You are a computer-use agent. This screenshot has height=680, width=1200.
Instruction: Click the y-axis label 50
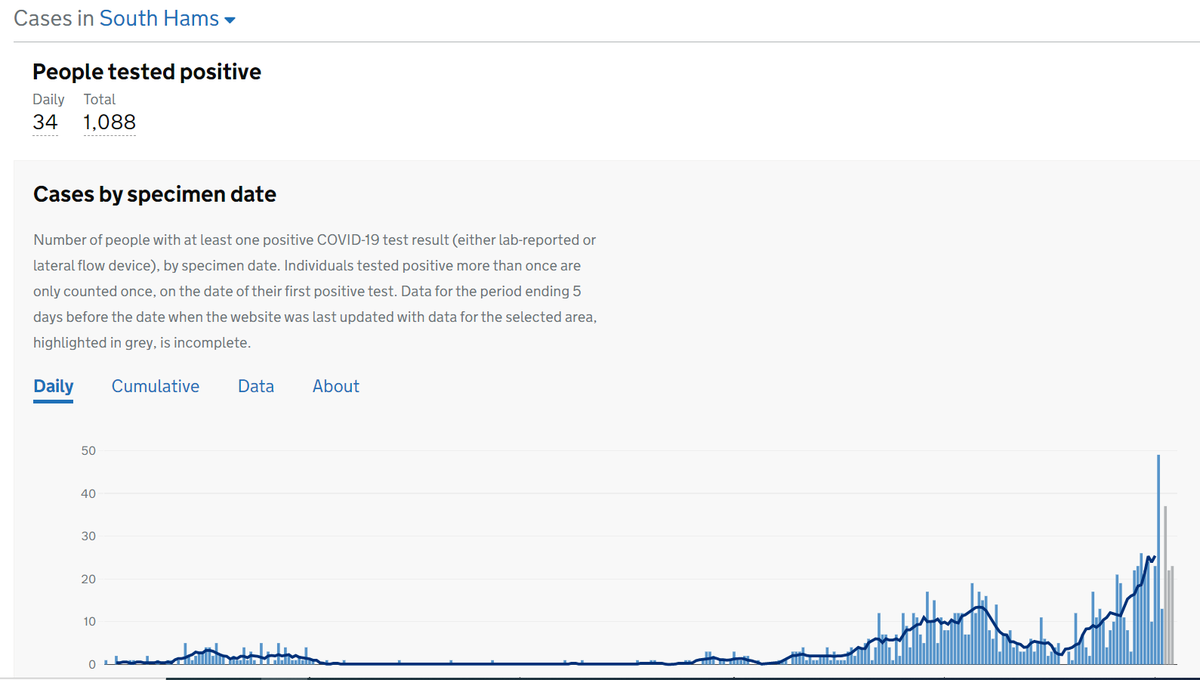tap(89, 451)
